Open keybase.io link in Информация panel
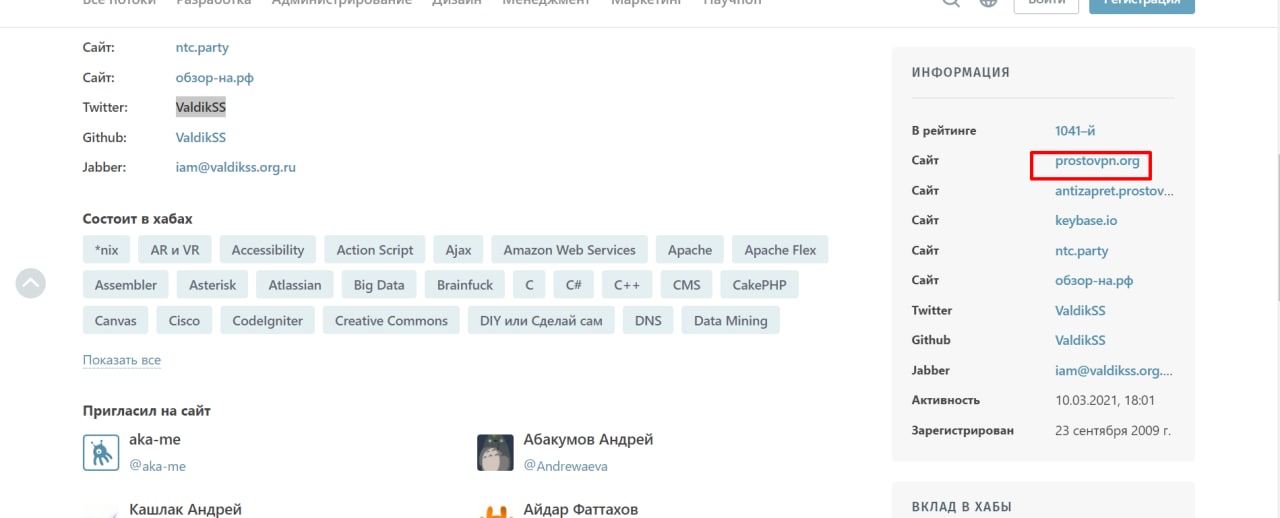This screenshot has height=518, width=1280. tap(1086, 221)
